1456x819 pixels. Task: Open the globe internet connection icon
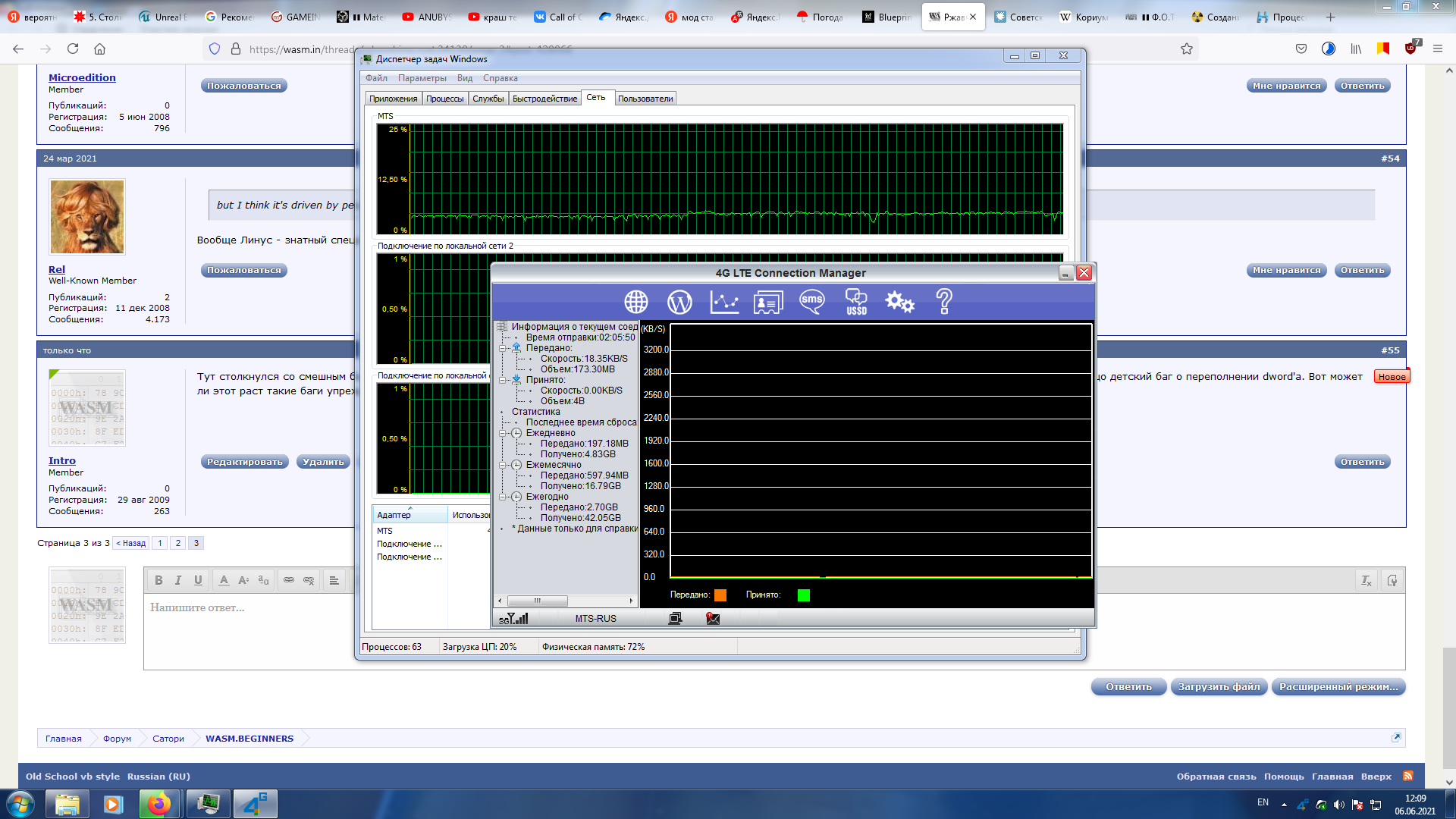pos(635,302)
